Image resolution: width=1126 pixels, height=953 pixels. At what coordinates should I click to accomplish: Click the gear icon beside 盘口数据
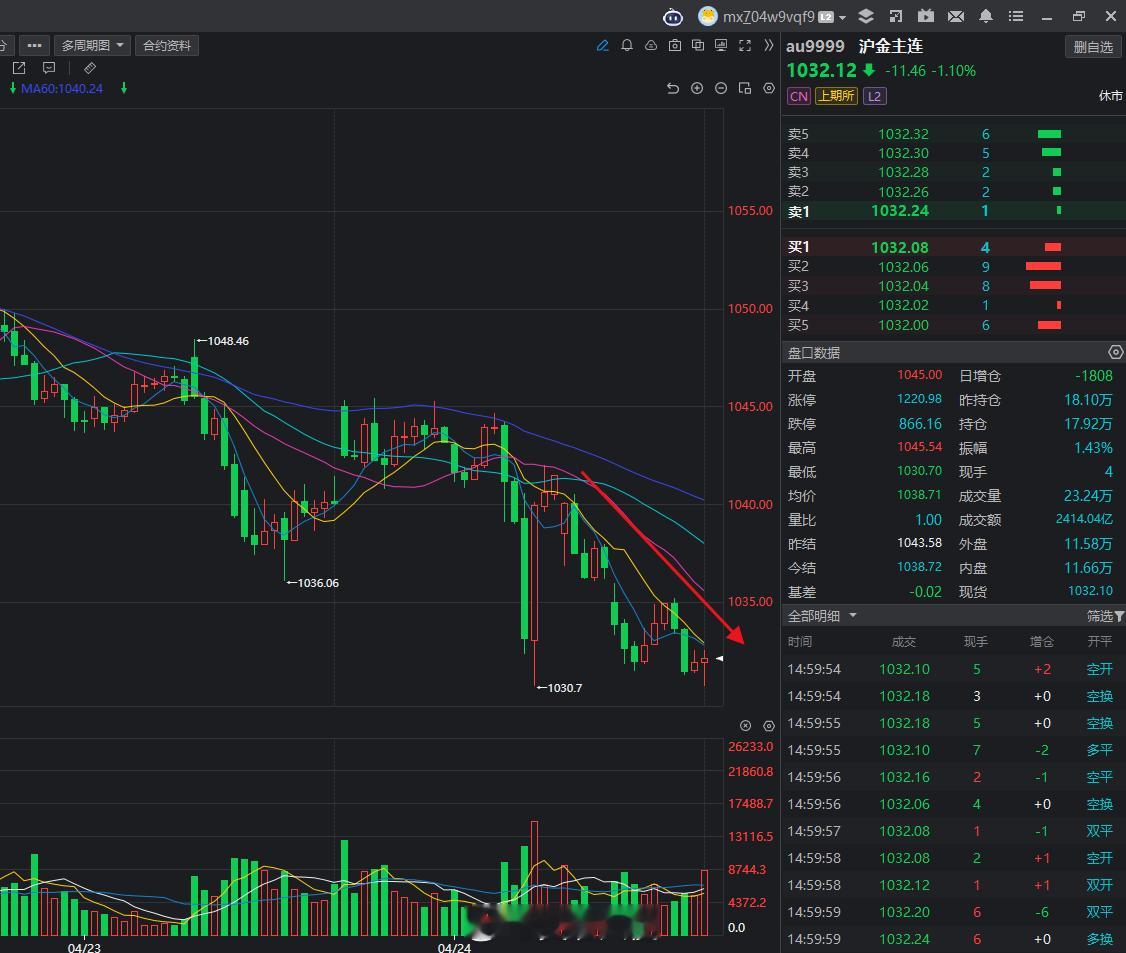[1116, 352]
